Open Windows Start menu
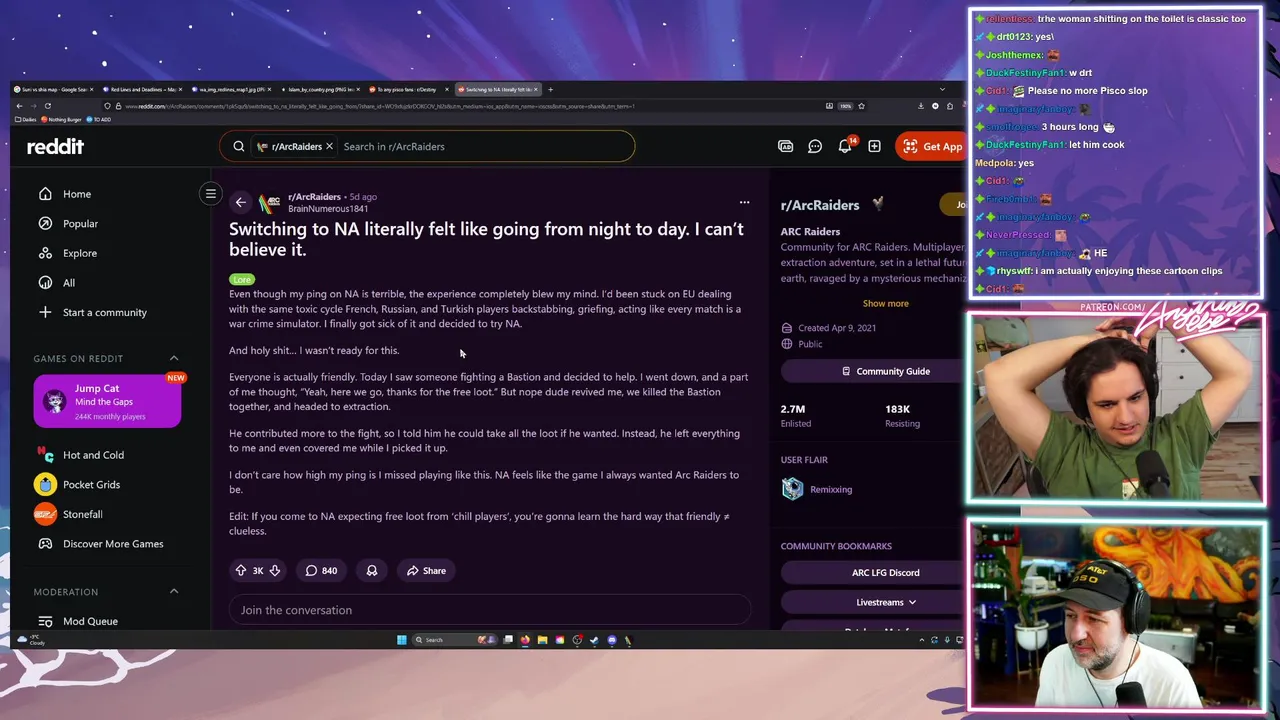The height and width of the screenshot is (720, 1280). tap(402, 640)
